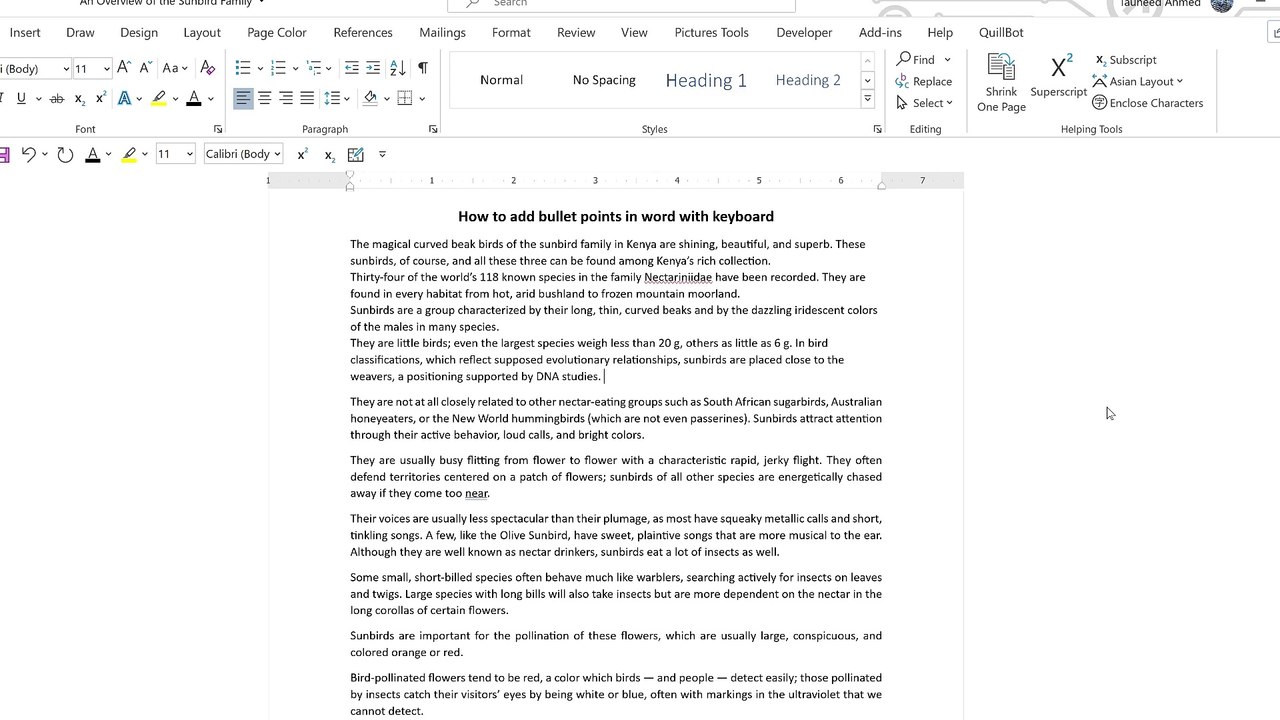Image resolution: width=1280 pixels, height=720 pixels.
Task: Sort the selected text A to Z
Action: coord(398,68)
